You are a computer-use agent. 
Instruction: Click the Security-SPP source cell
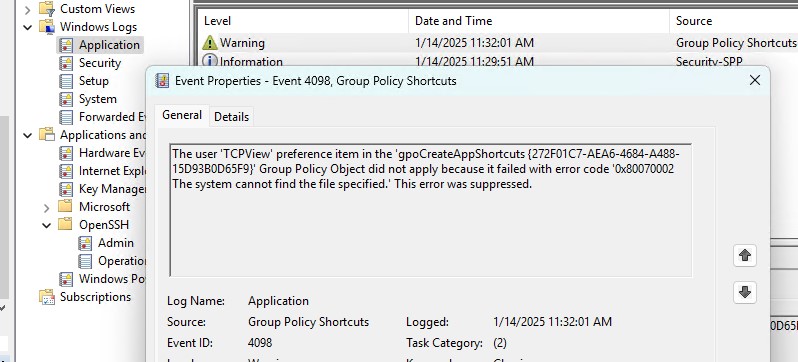tap(709, 62)
